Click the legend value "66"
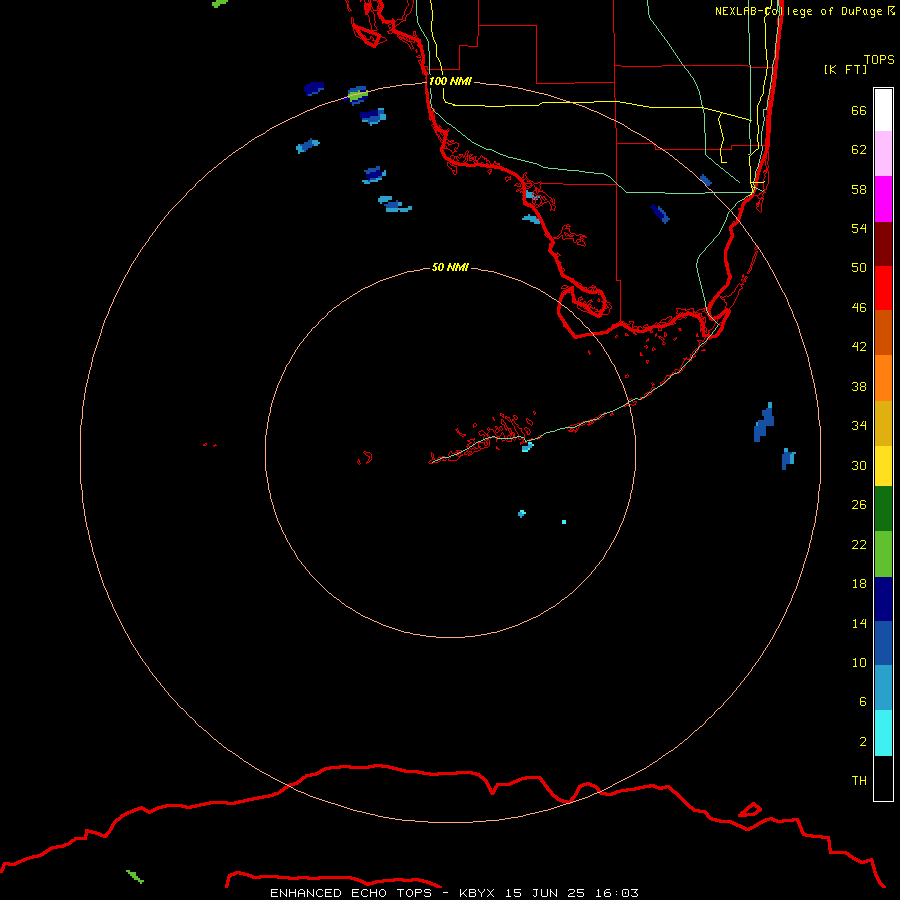Image resolution: width=900 pixels, height=900 pixels. pyautogui.click(x=859, y=110)
